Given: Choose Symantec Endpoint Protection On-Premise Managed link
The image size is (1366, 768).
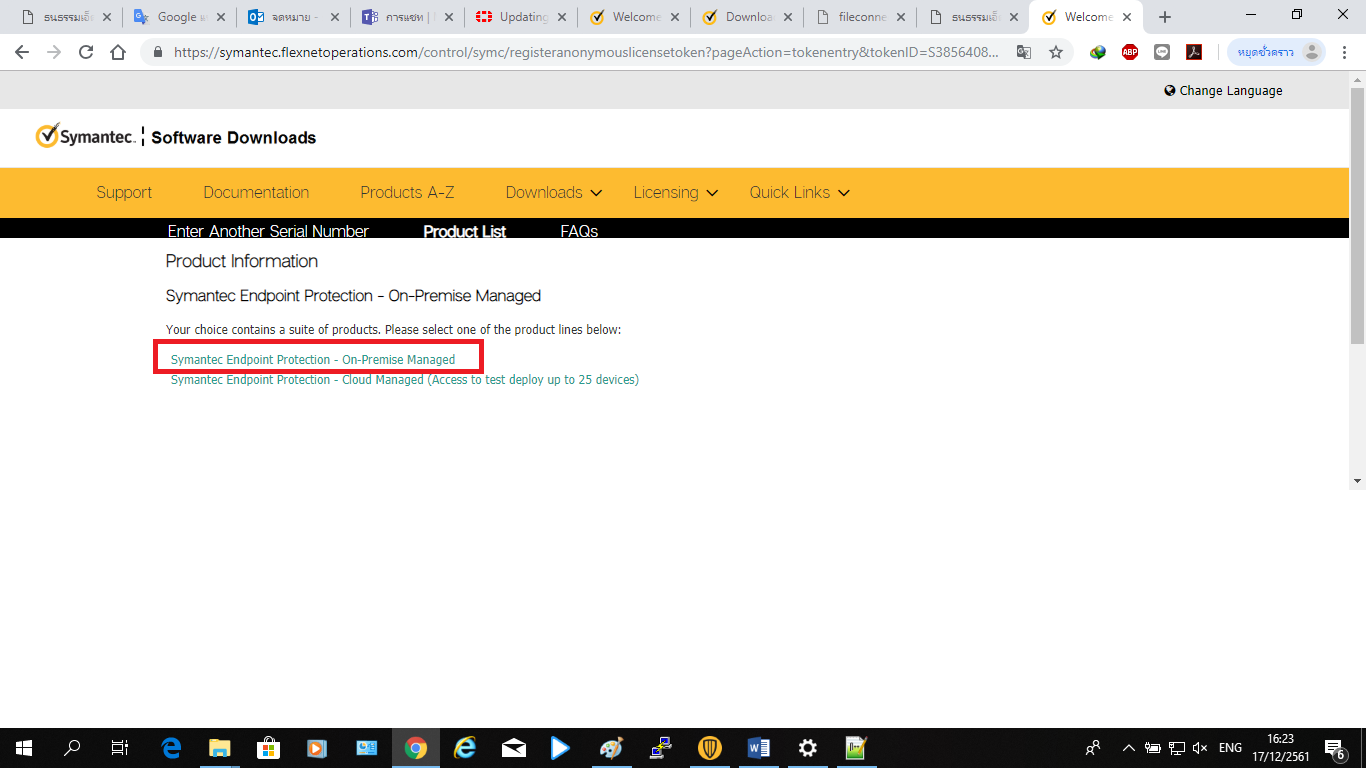Looking at the screenshot, I should pyautogui.click(x=313, y=360).
